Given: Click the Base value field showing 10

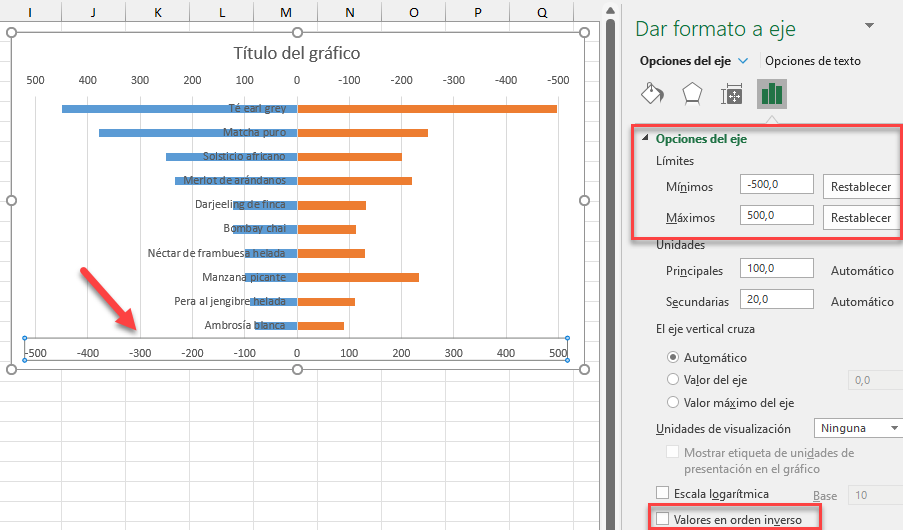Looking at the screenshot, I should click(875, 495).
